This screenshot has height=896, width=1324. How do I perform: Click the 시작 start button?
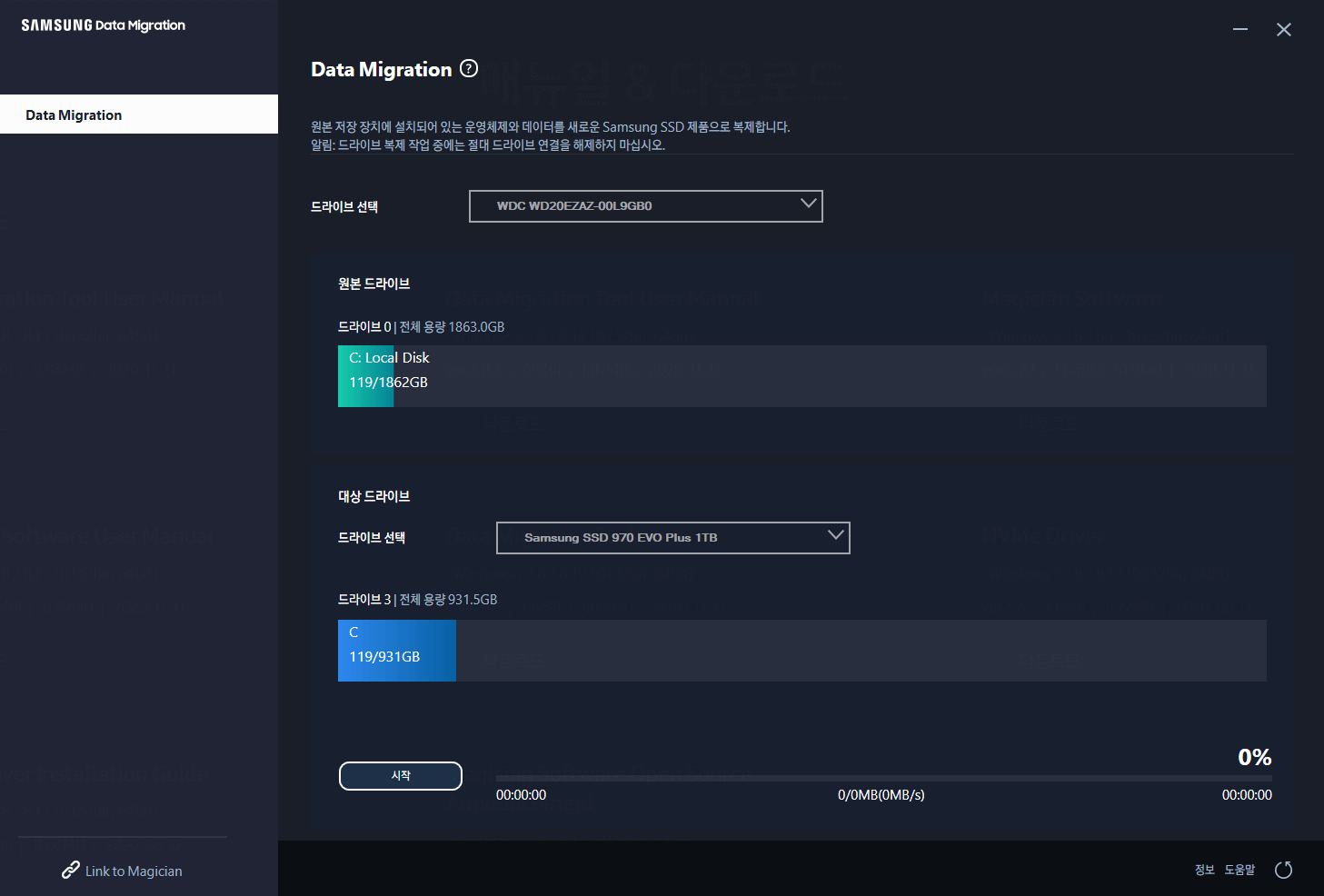click(x=401, y=776)
